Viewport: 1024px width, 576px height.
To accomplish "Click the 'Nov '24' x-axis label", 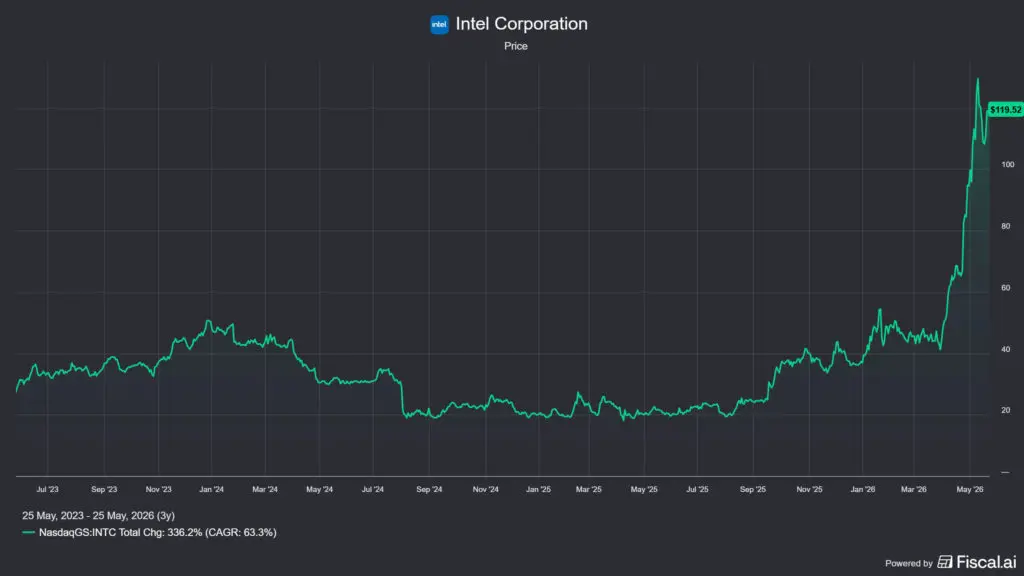I will (x=485, y=489).
